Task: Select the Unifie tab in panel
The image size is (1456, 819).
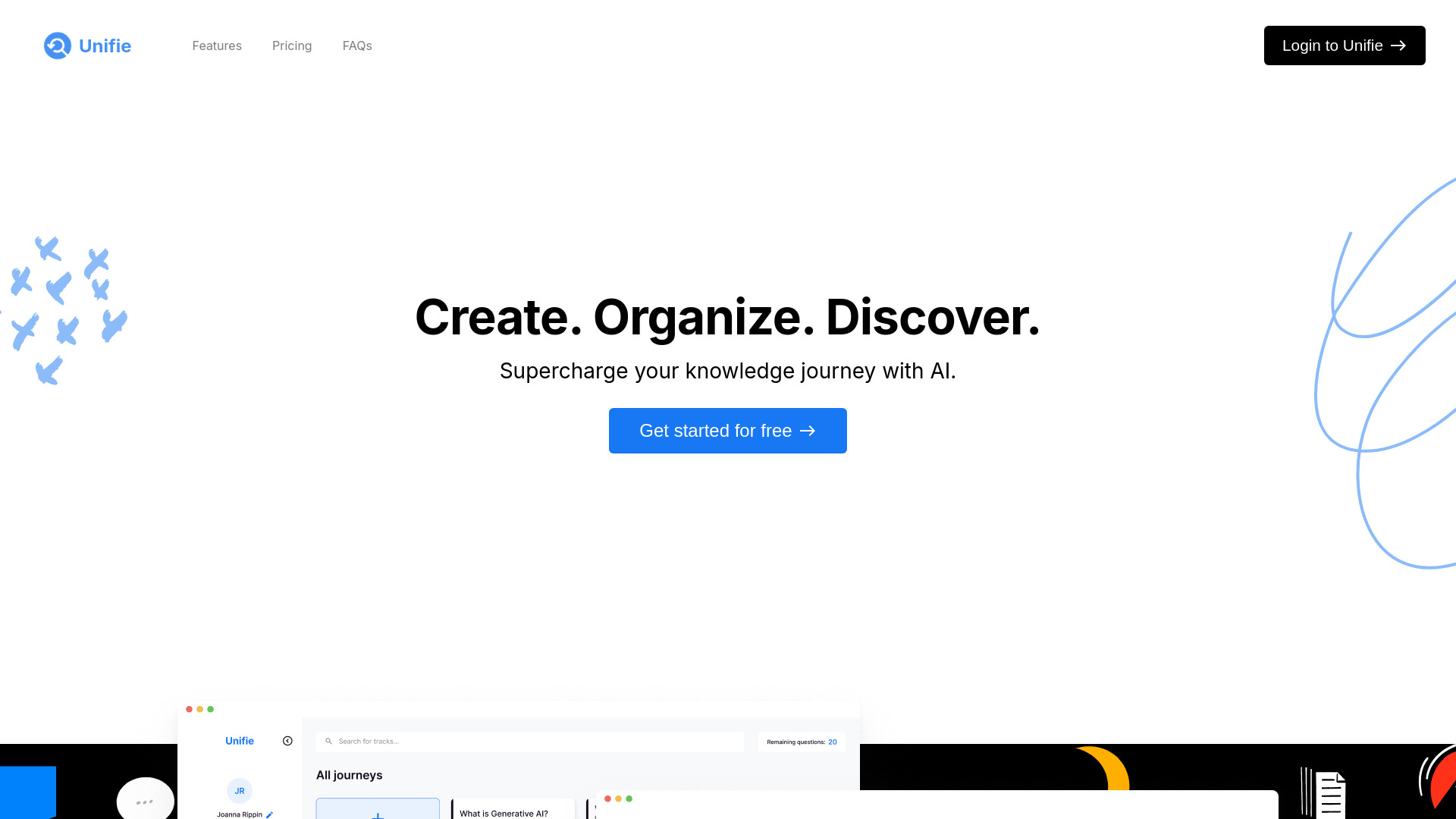Action: pyautogui.click(x=239, y=740)
